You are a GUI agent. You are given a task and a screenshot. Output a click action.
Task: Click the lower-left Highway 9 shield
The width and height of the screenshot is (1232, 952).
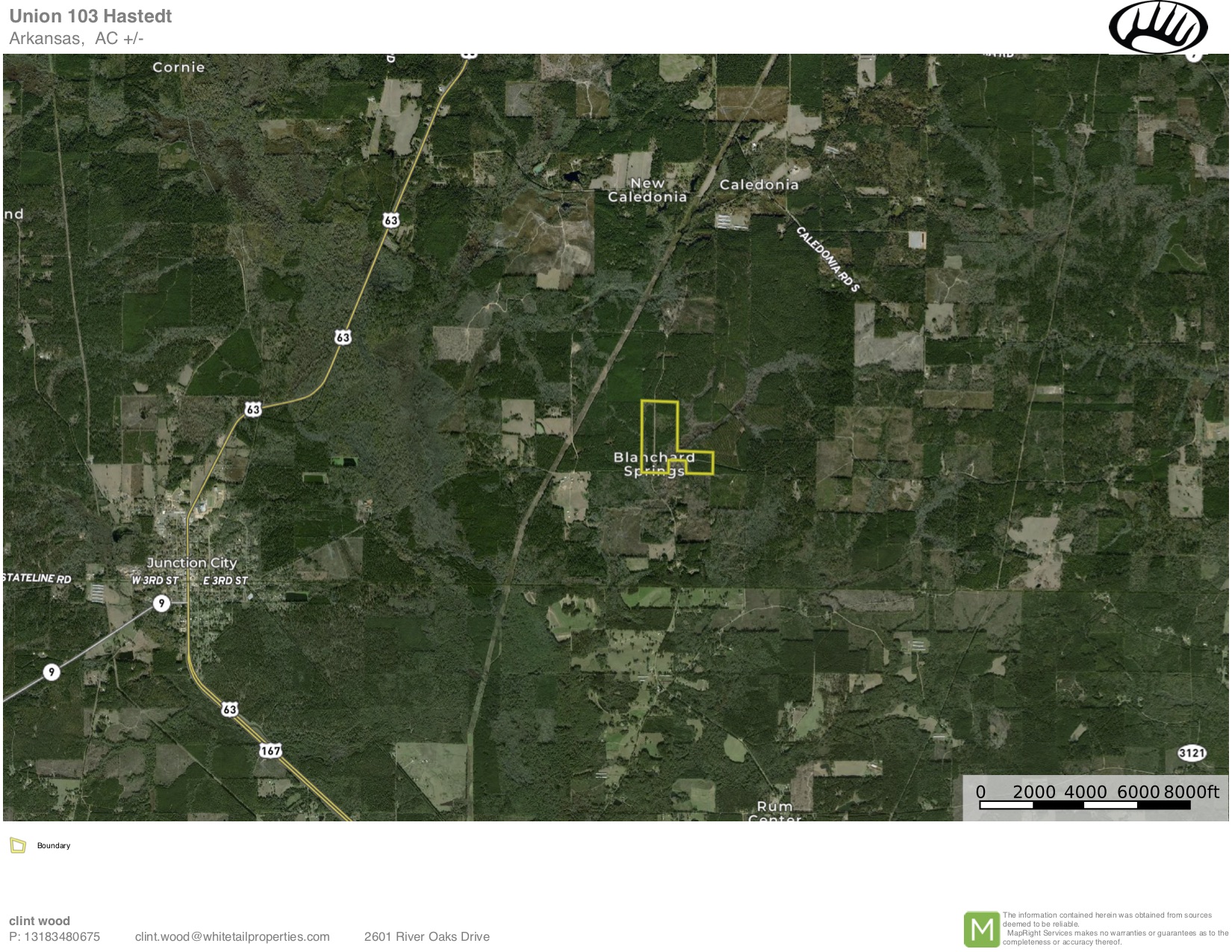(x=51, y=672)
